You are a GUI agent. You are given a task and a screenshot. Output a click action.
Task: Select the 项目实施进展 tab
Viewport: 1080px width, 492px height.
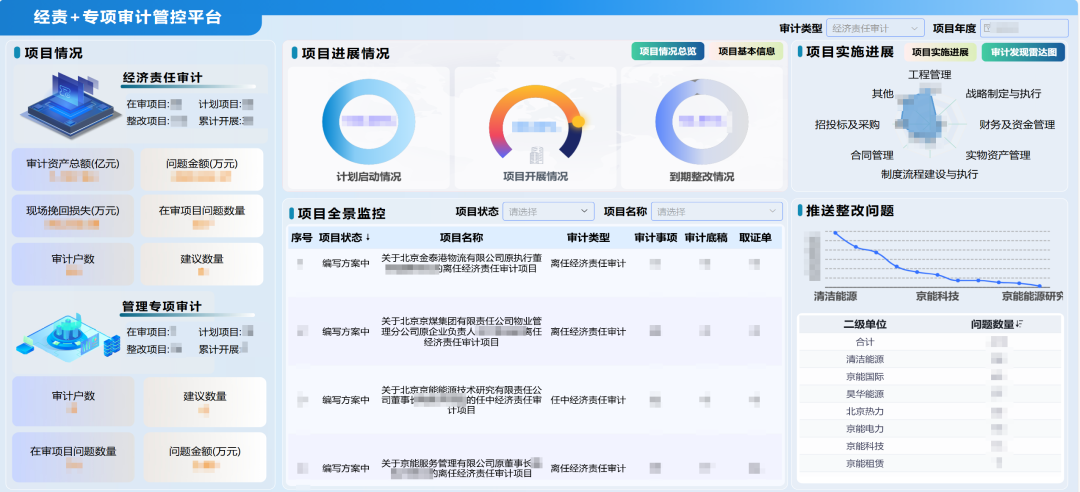(940, 52)
